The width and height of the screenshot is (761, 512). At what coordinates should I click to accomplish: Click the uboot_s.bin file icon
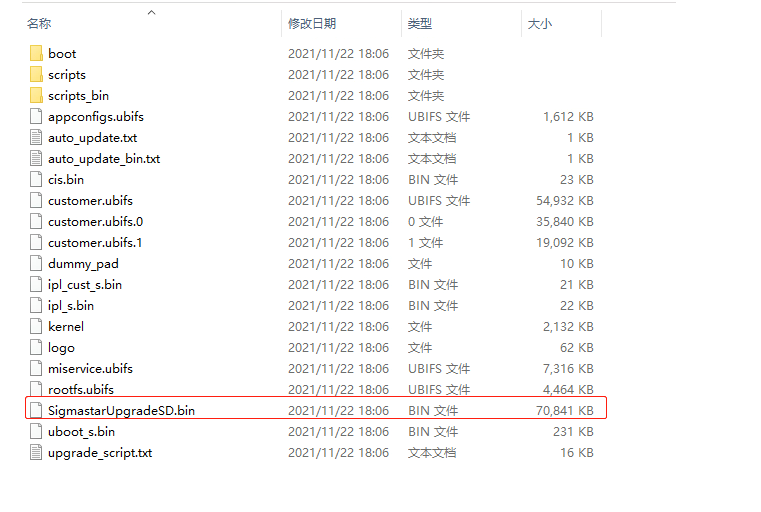pyautogui.click(x=36, y=431)
